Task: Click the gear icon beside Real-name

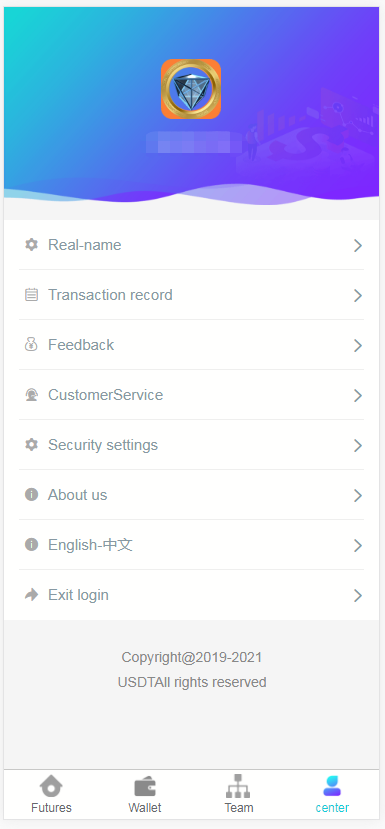Action: point(31,244)
